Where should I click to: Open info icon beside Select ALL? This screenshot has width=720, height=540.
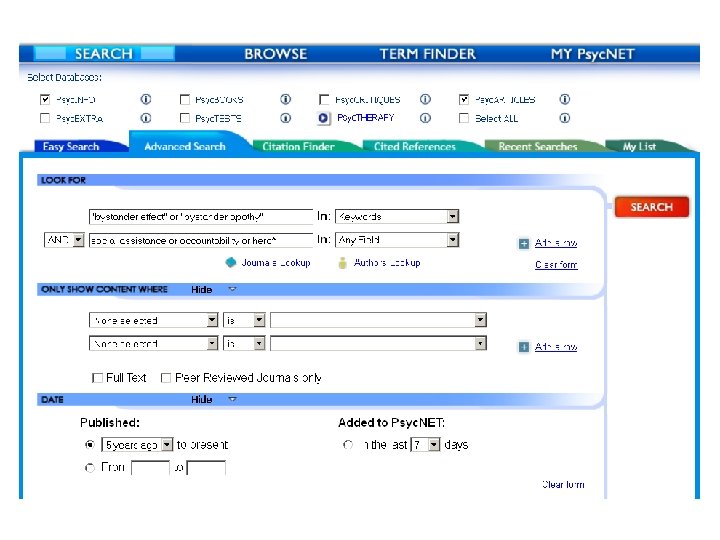click(x=564, y=118)
